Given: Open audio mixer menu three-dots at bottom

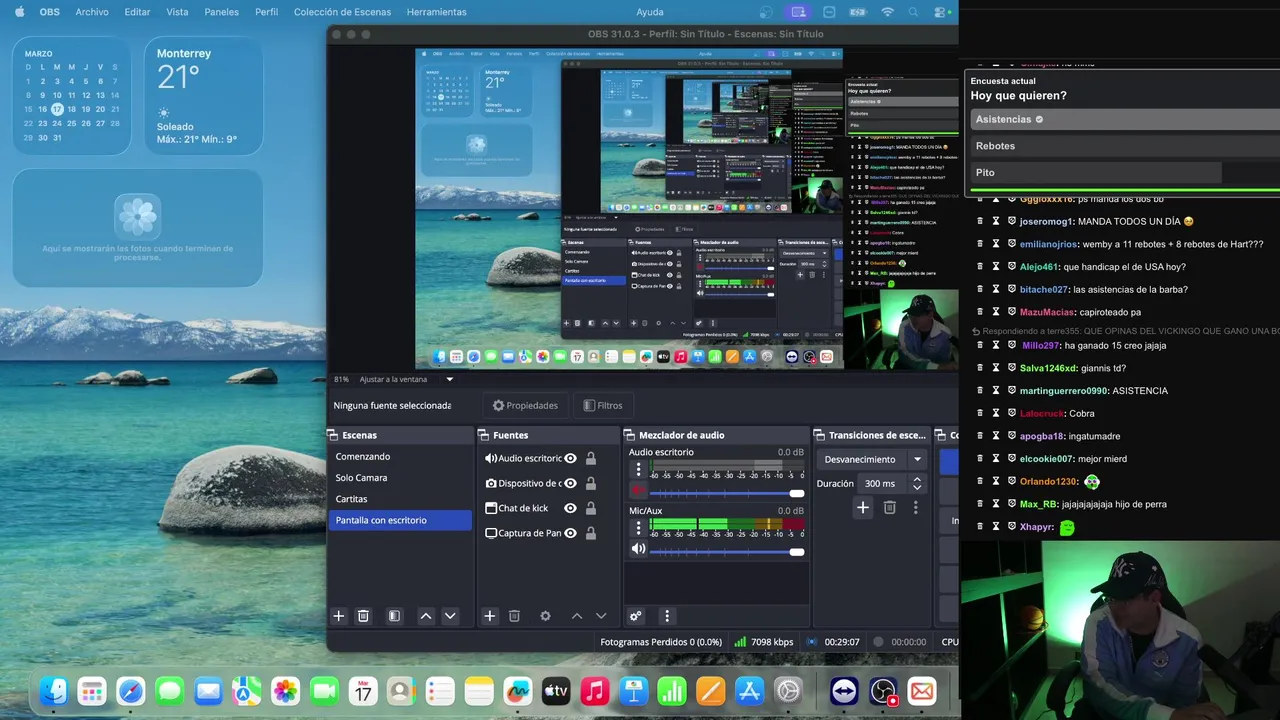Looking at the screenshot, I should (667, 616).
